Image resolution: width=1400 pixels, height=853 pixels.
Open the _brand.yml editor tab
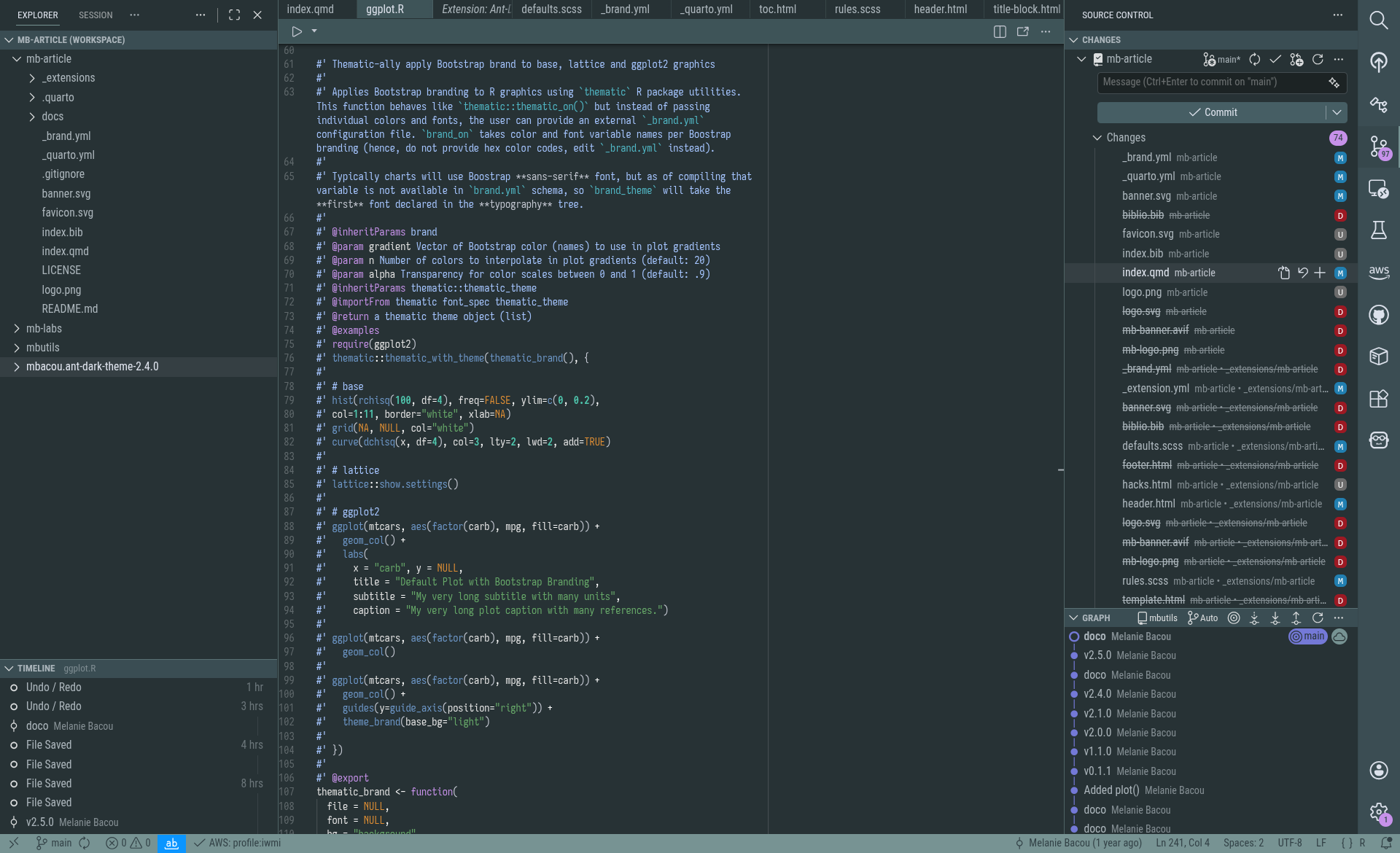tap(625, 9)
